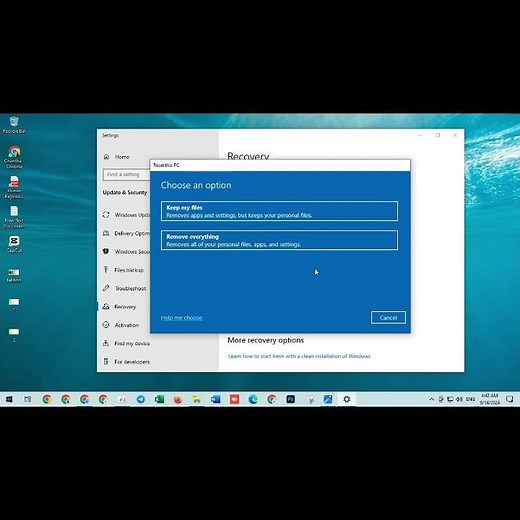
Task: Open the Windows Start menu
Action: click(x=9, y=399)
